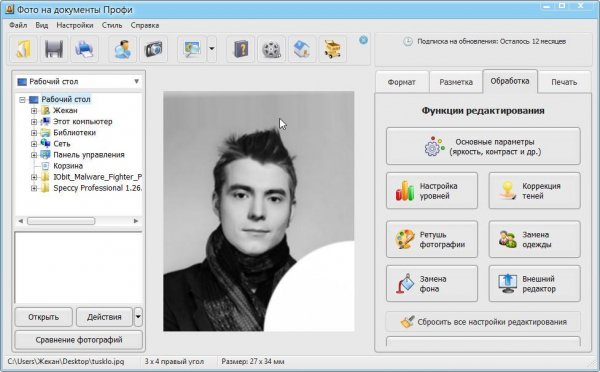Expand the Speccy Professional folder node
Screen dimensions: 600x372
point(34,188)
